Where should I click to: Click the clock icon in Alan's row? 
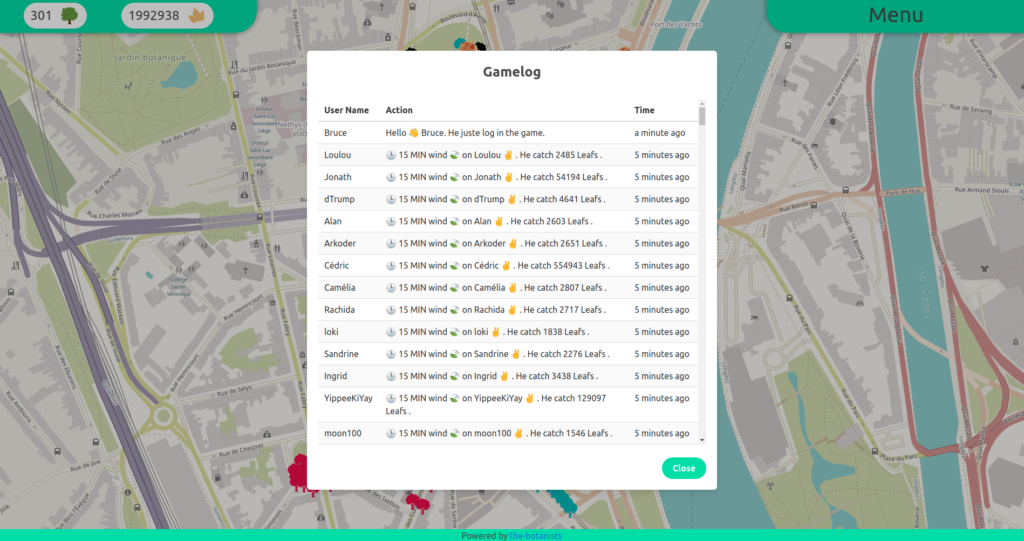click(x=391, y=221)
